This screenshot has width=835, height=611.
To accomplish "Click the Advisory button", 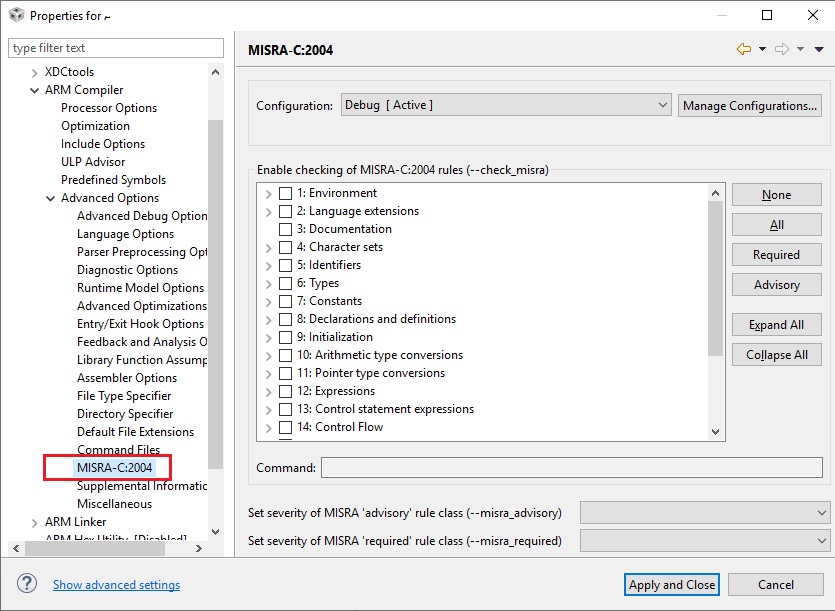I will pyautogui.click(x=776, y=284).
